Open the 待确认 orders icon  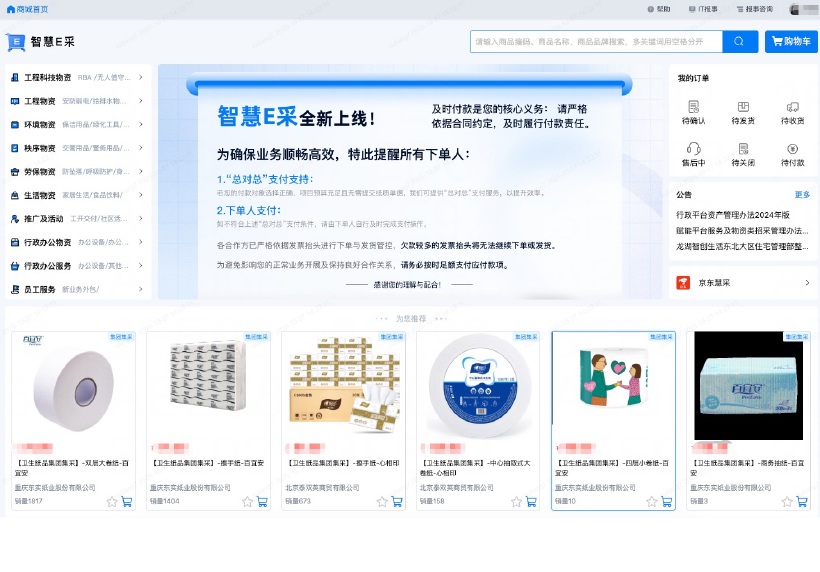point(693,107)
